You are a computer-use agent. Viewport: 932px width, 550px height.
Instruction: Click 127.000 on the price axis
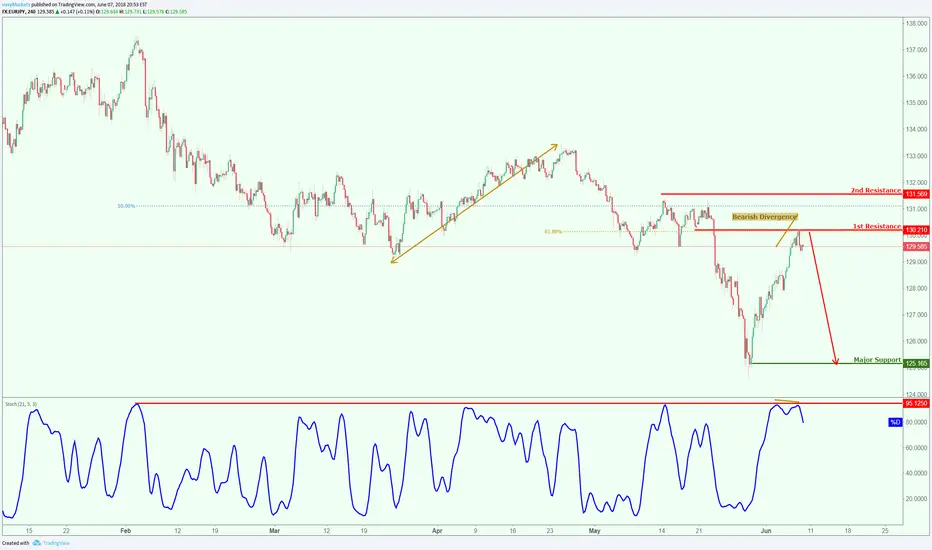point(918,315)
